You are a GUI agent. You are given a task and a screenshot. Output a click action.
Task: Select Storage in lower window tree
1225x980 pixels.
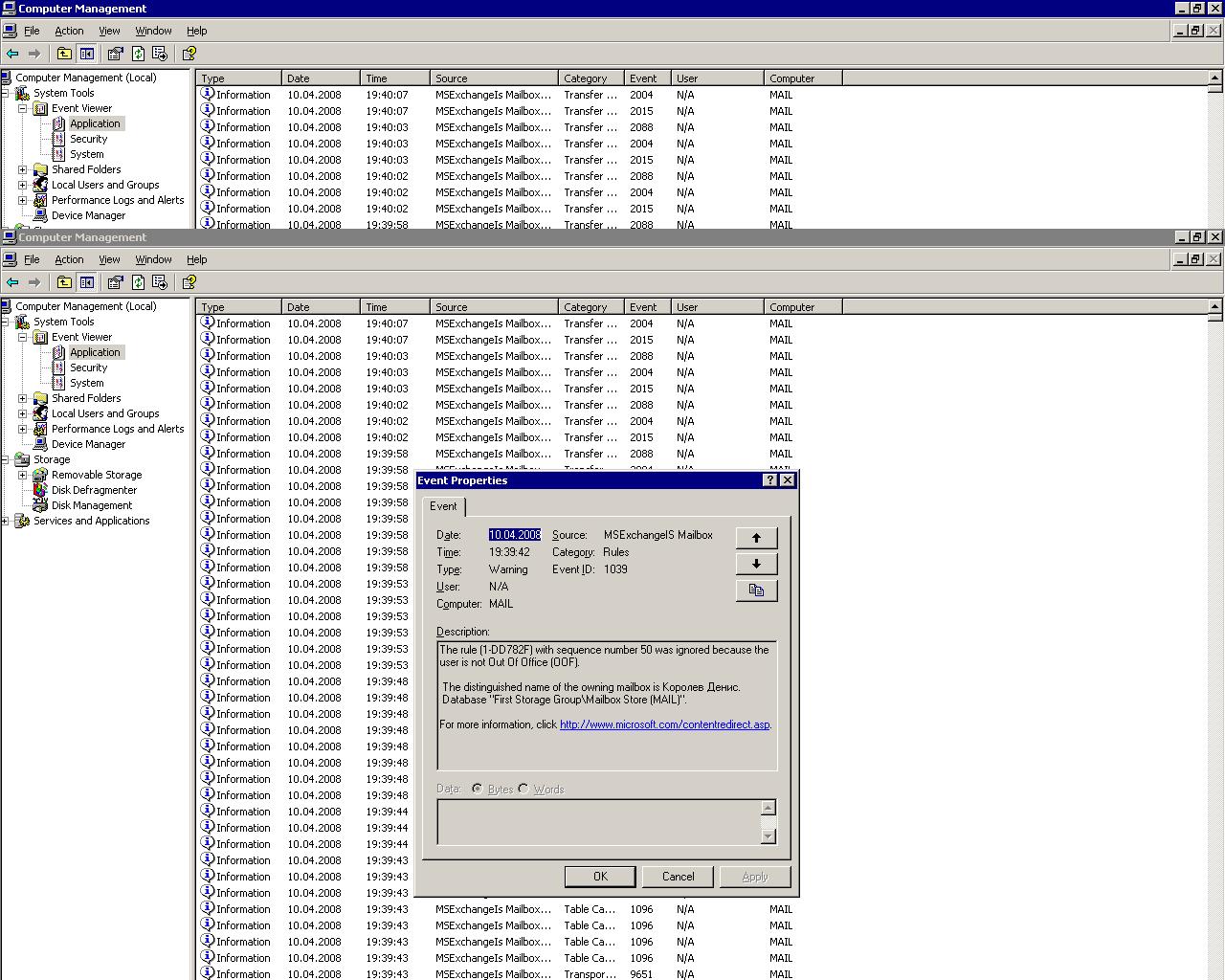click(x=52, y=459)
